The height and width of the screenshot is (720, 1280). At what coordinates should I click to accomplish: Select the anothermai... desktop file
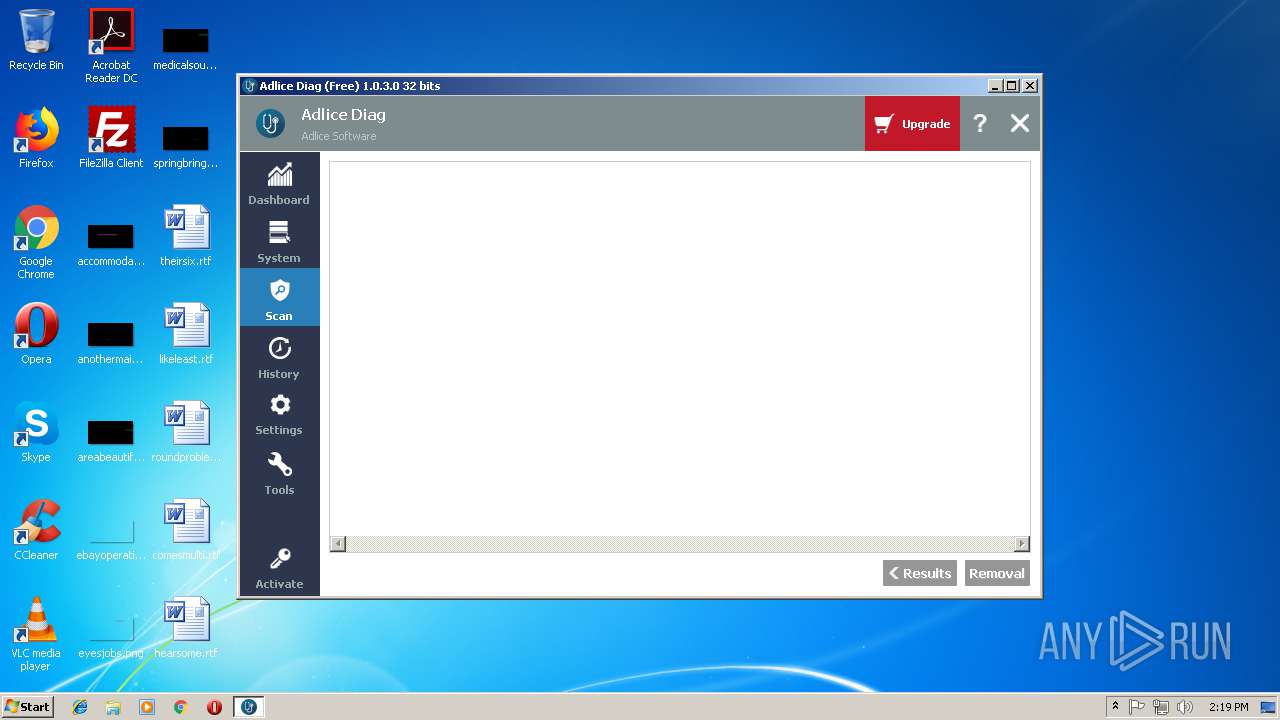click(111, 342)
